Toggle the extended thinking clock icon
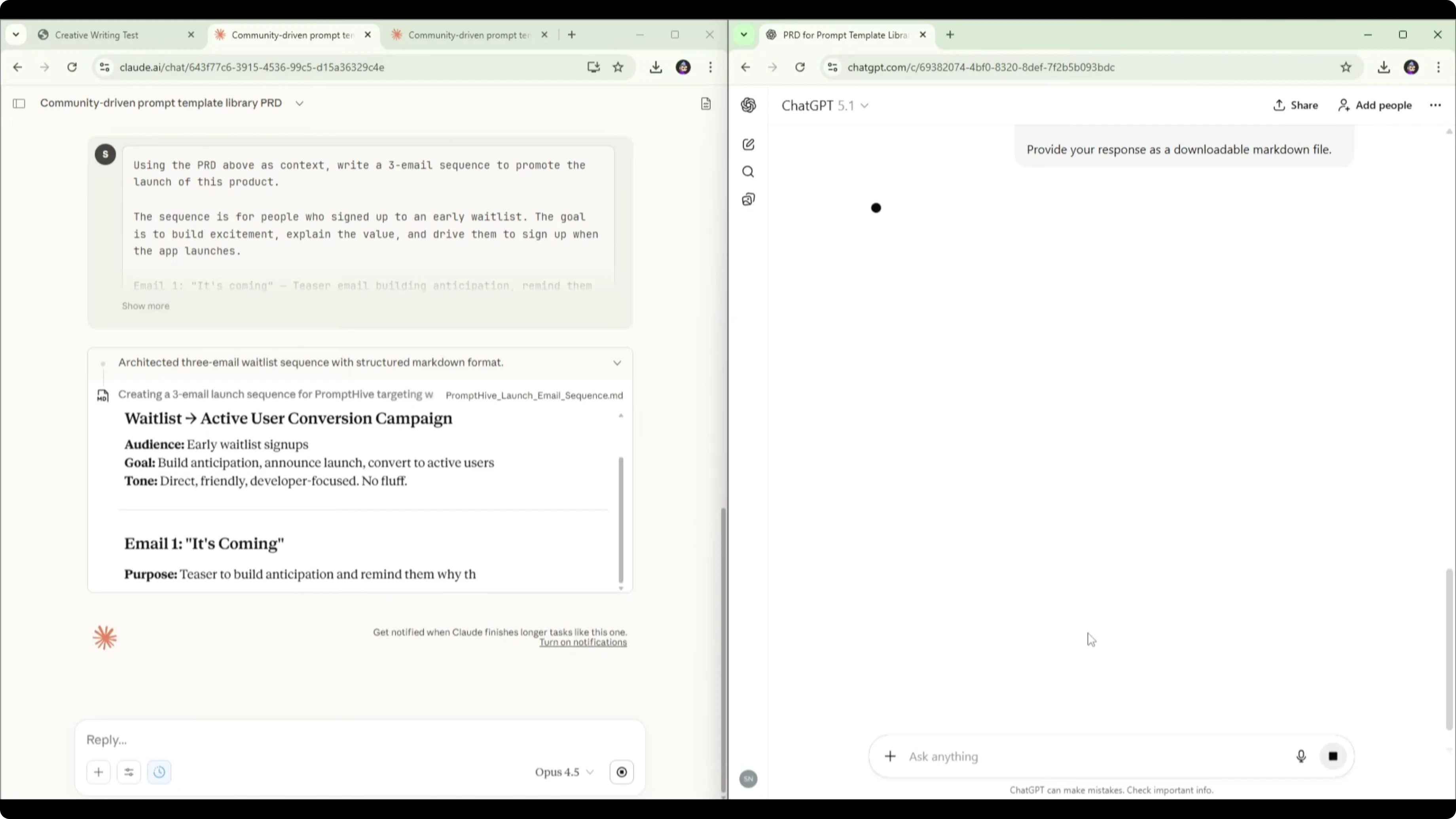This screenshot has width=1456, height=819. click(159, 772)
